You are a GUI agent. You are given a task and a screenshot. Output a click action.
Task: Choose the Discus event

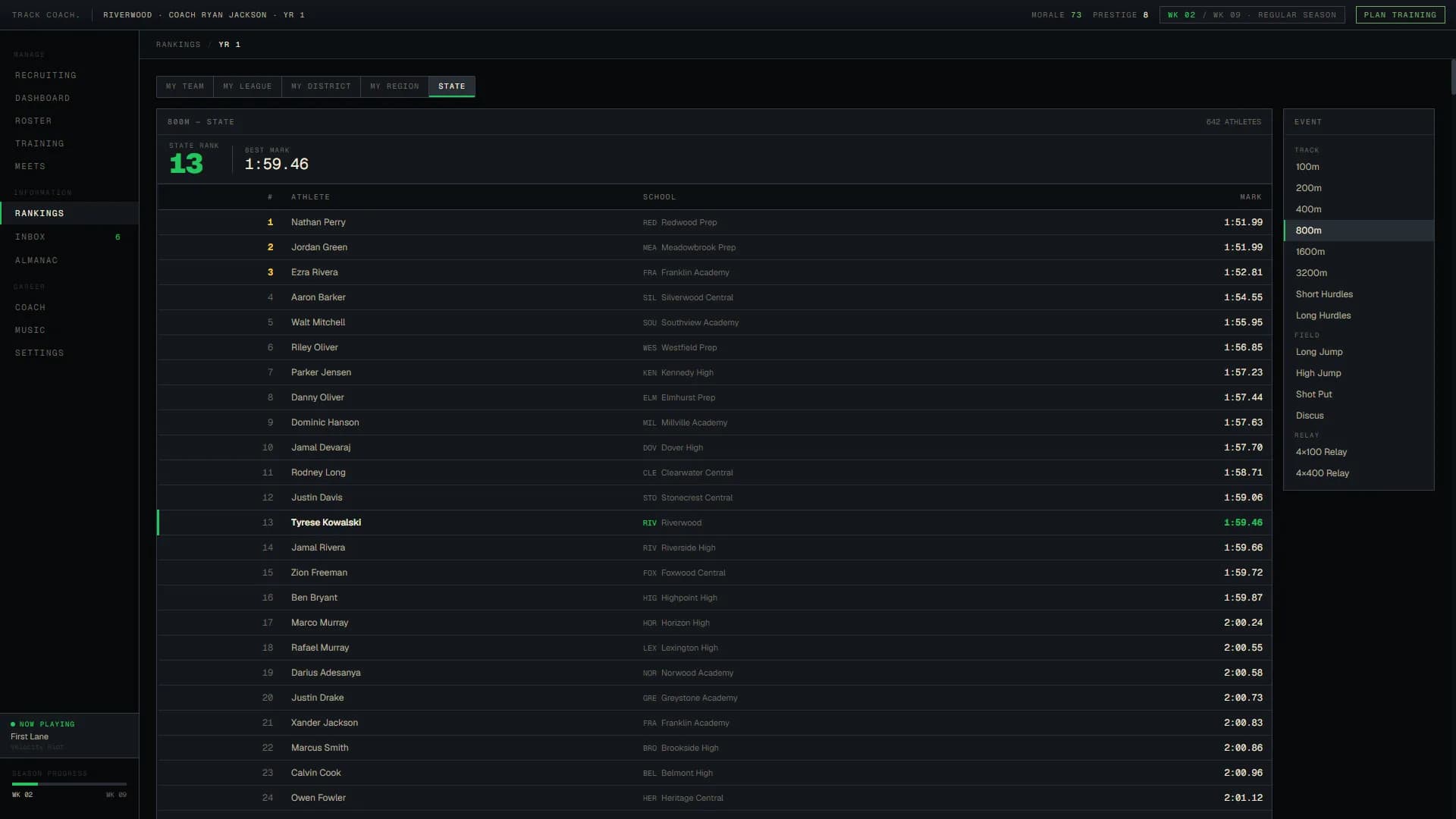pos(1358,416)
